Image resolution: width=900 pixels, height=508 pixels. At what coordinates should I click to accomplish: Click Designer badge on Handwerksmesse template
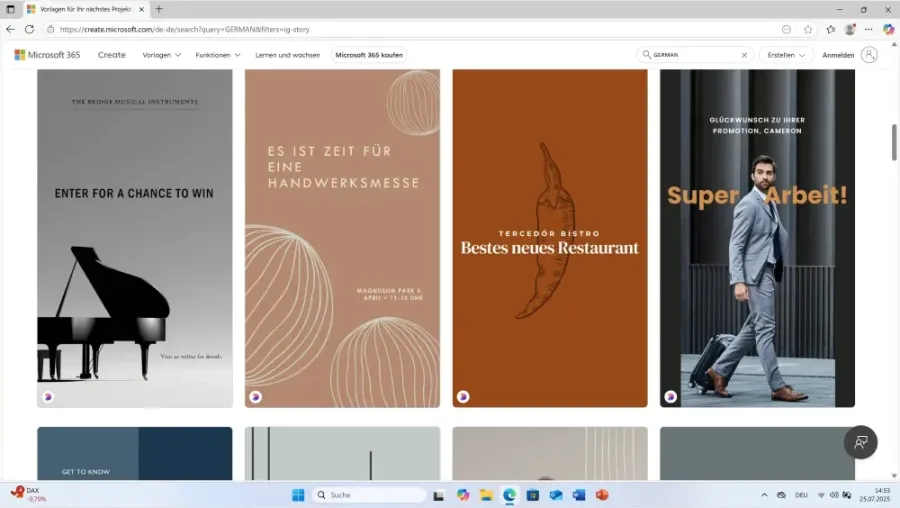click(255, 397)
